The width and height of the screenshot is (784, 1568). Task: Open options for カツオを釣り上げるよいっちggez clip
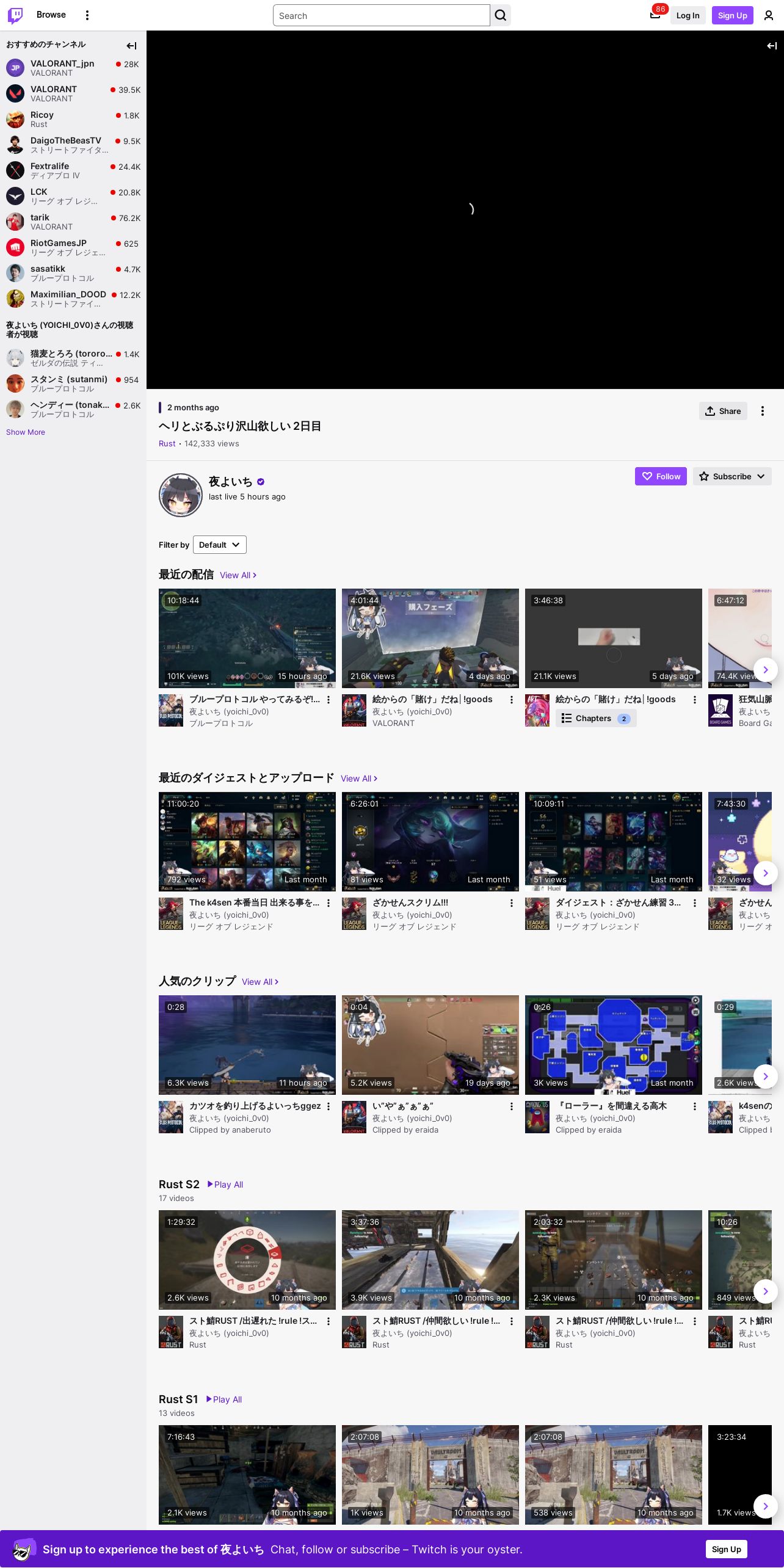tap(328, 1106)
